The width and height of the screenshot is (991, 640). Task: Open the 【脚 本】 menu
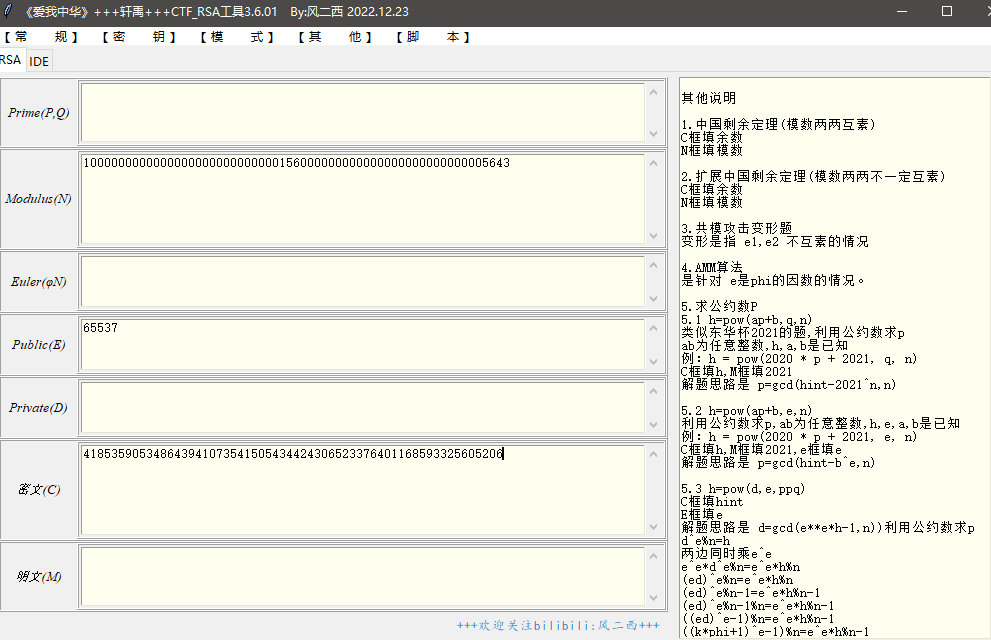click(433, 37)
